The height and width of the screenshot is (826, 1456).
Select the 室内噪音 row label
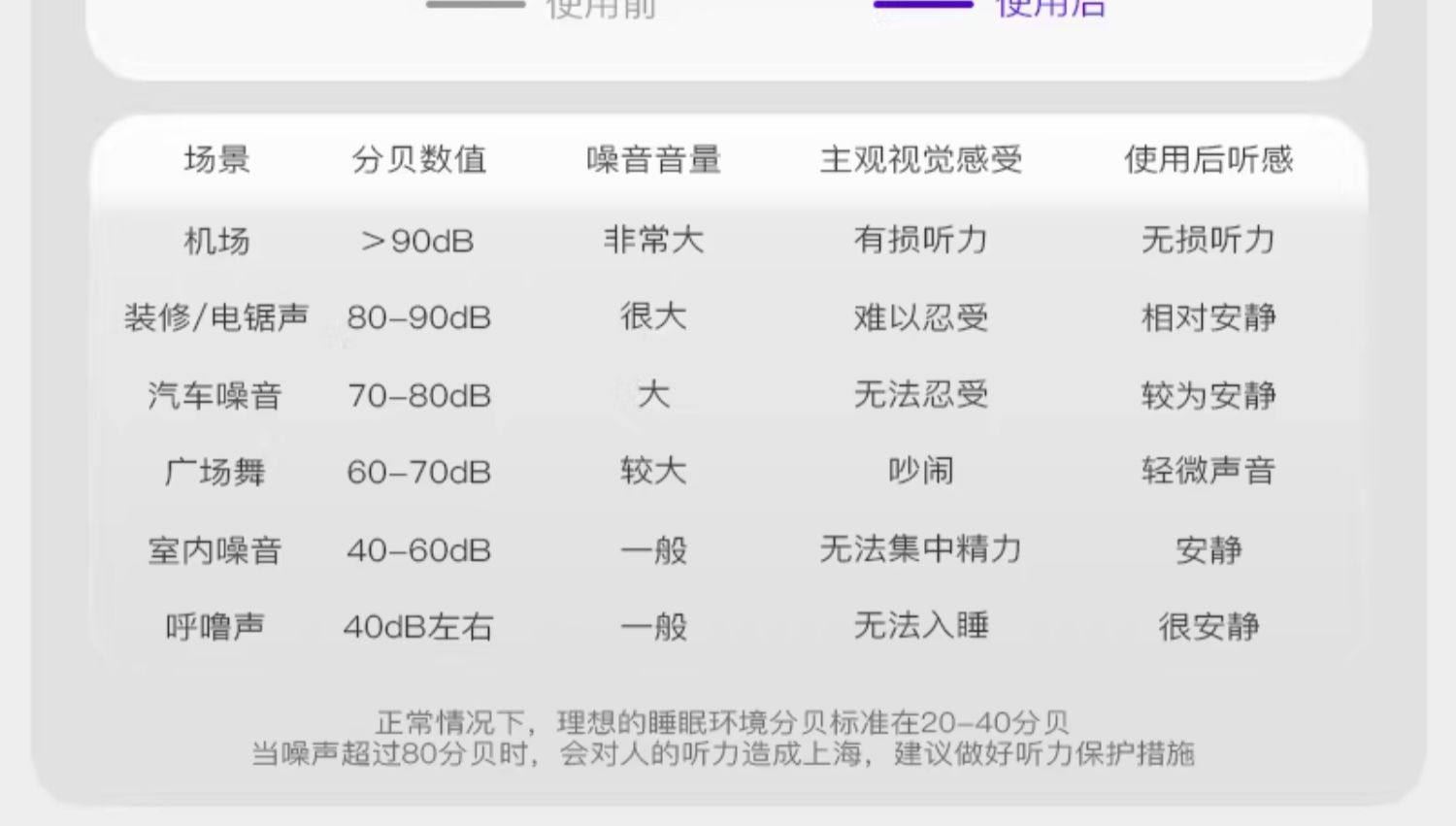(x=215, y=550)
